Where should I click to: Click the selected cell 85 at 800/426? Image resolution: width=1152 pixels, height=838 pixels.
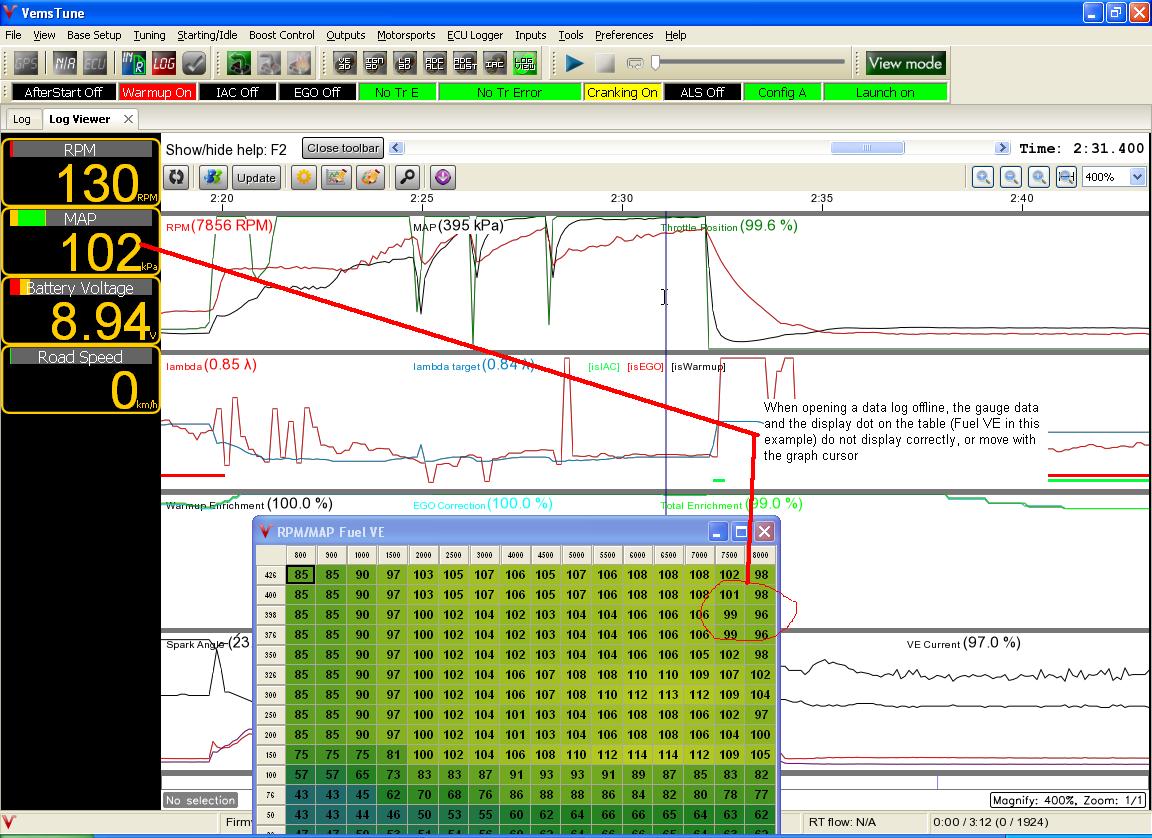click(301, 574)
